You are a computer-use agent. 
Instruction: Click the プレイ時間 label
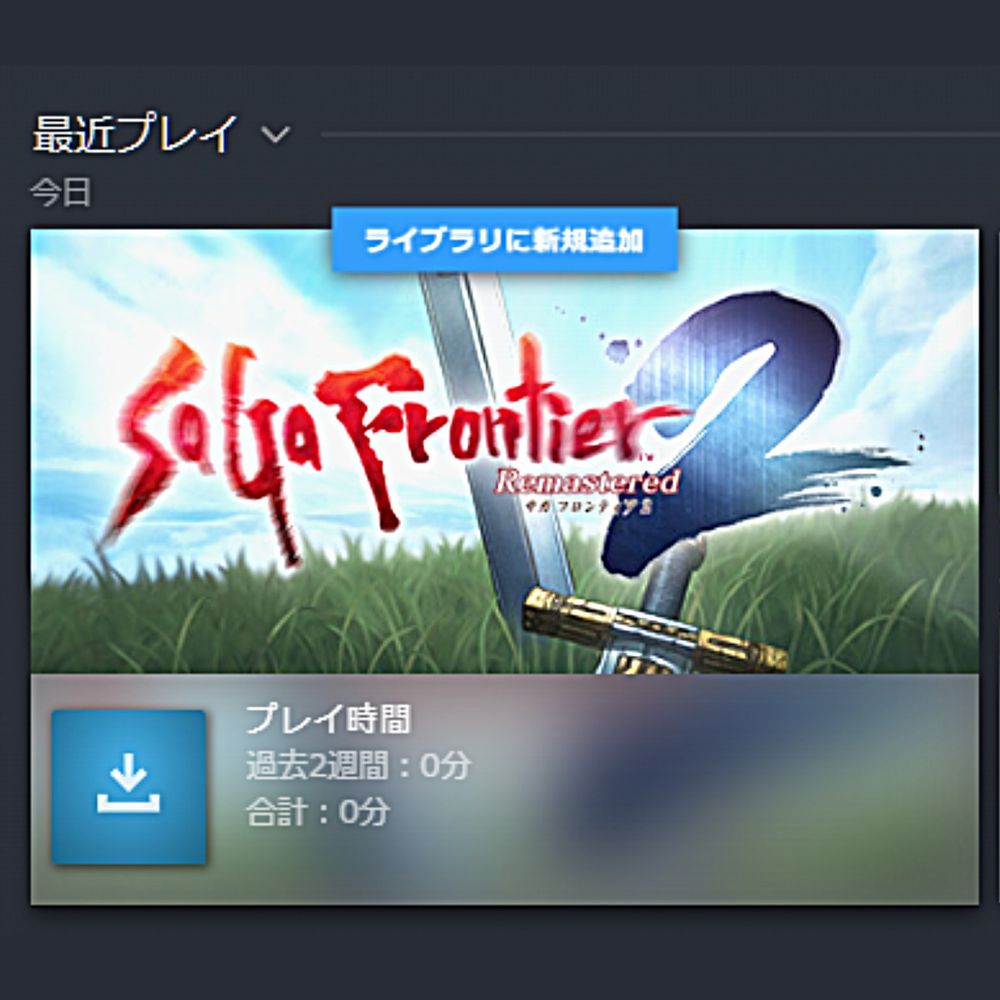[328, 719]
